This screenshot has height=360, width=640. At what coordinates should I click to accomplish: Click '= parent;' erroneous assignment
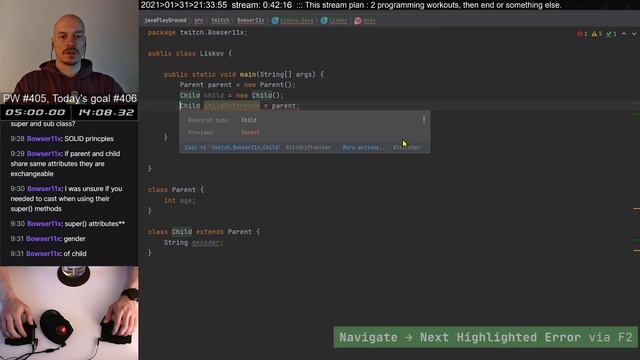point(282,106)
